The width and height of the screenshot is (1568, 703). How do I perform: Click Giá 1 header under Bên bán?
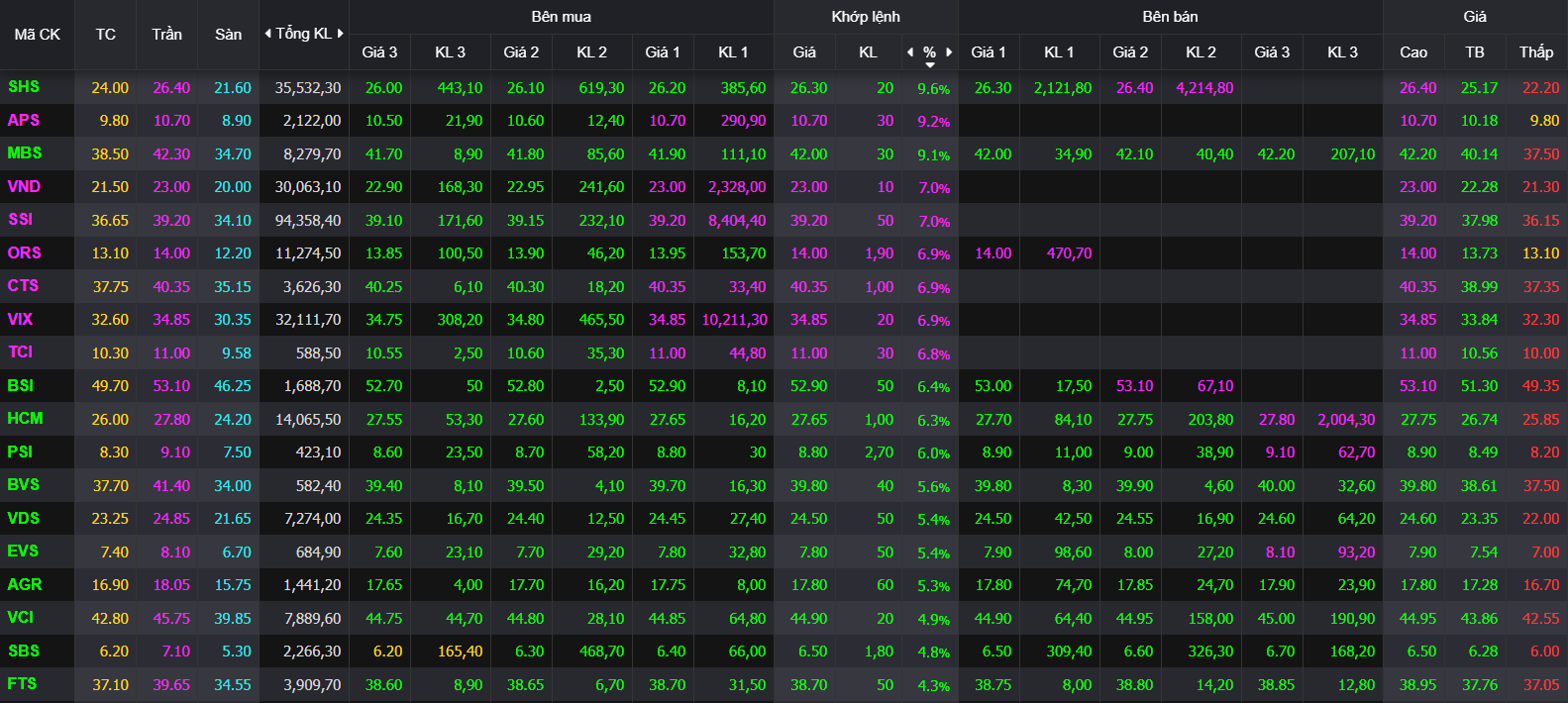(x=989, y=52)
